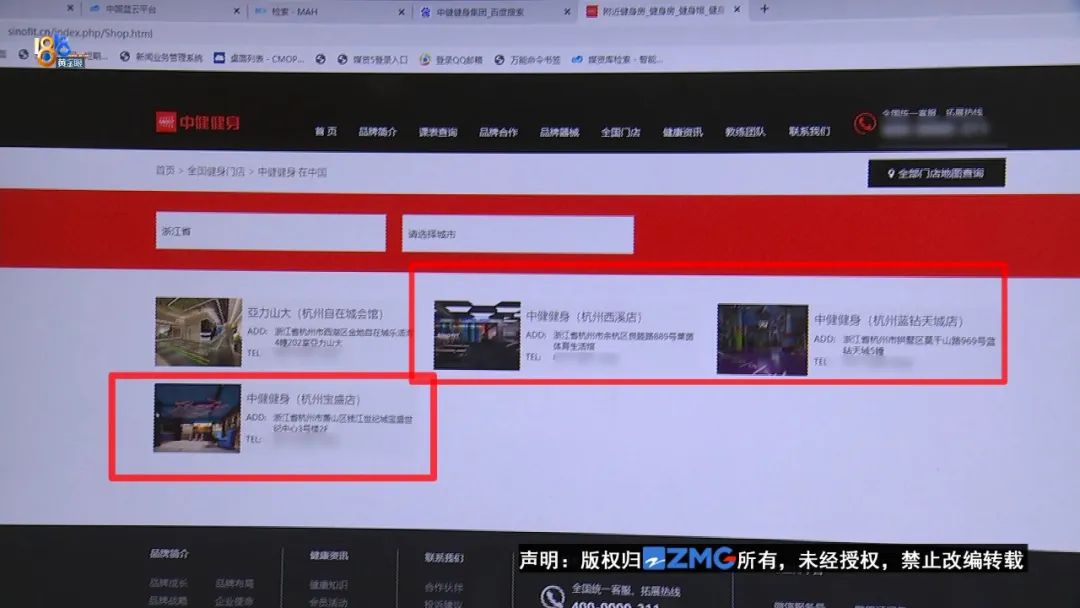The height and width of the screenshot is (608, 1080).
Task: Click the 杭州蓝钻天城店 store thumbnail
Action: pyautogui.click(x=762, y=339)
